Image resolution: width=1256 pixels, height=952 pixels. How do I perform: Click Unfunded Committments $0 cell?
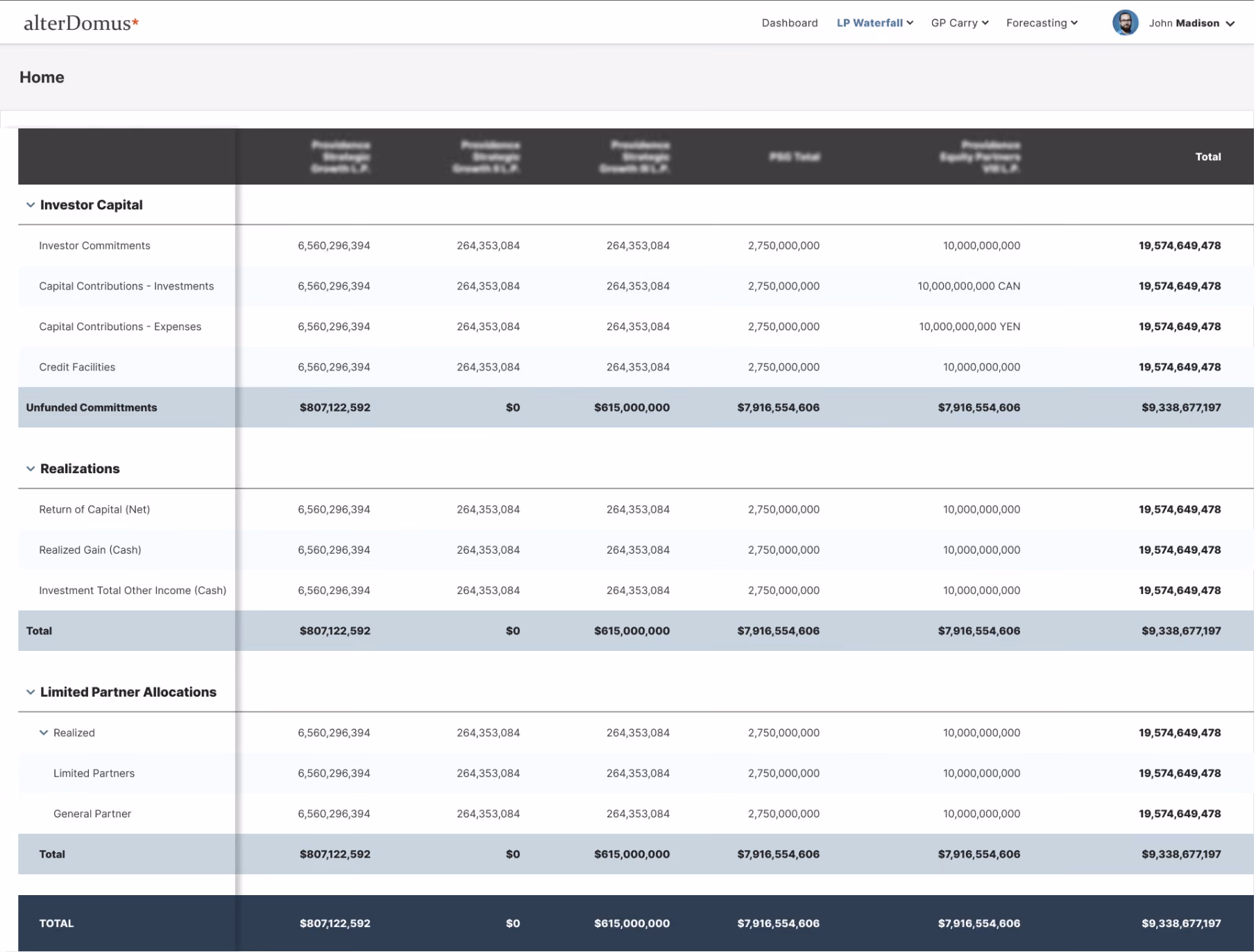coord(514,409)
